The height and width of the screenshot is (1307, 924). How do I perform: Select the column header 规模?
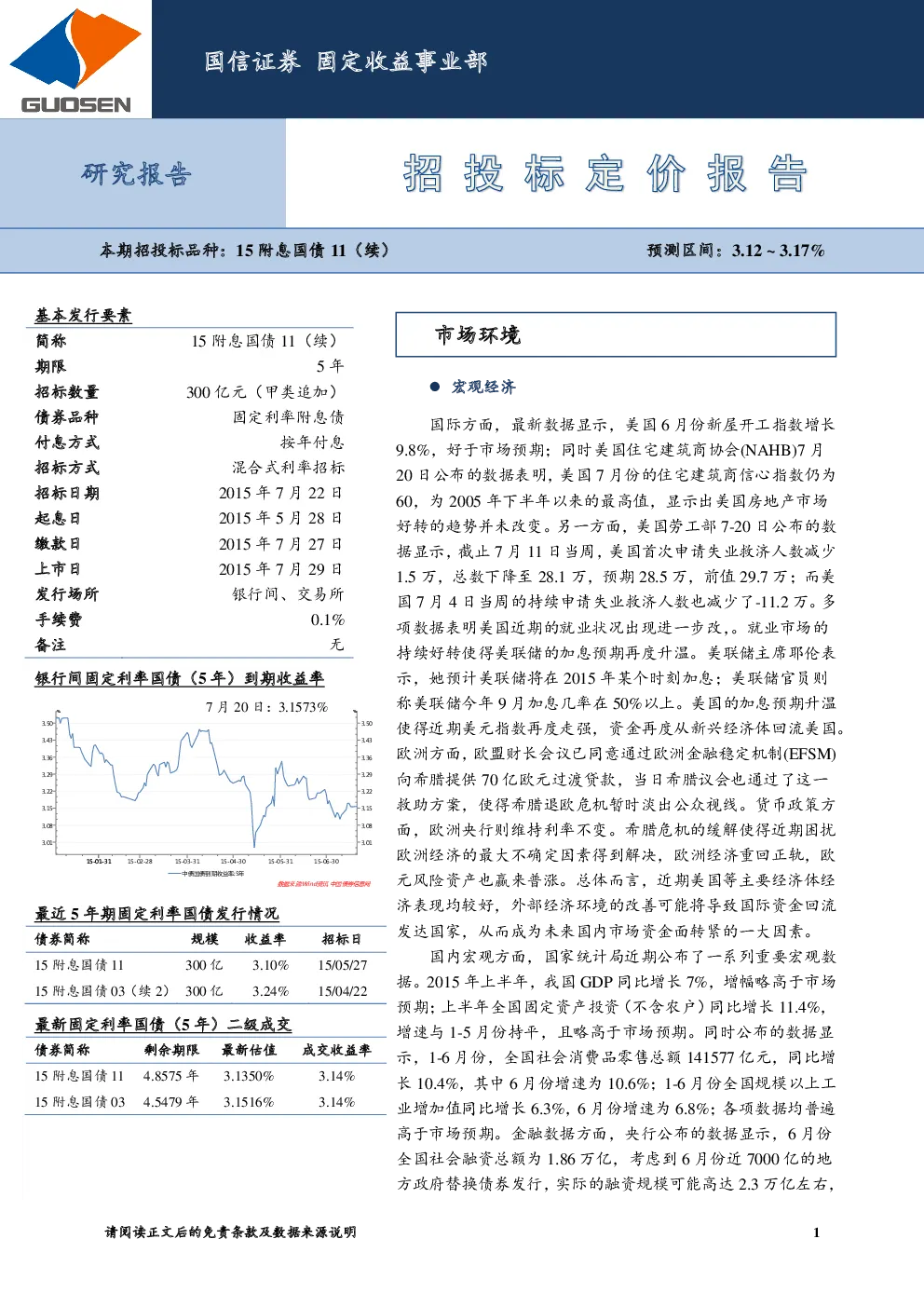point(205,939)
